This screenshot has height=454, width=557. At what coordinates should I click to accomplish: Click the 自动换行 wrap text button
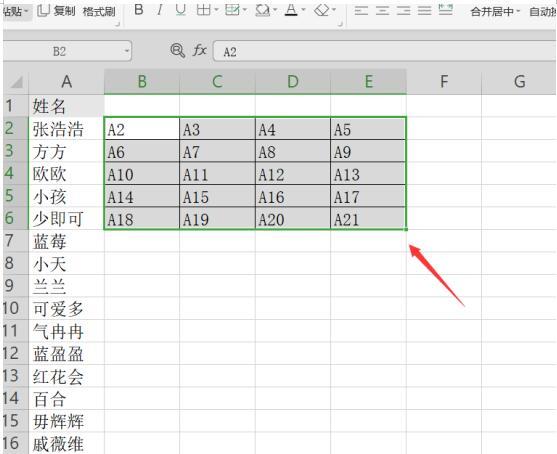point(543,12)
